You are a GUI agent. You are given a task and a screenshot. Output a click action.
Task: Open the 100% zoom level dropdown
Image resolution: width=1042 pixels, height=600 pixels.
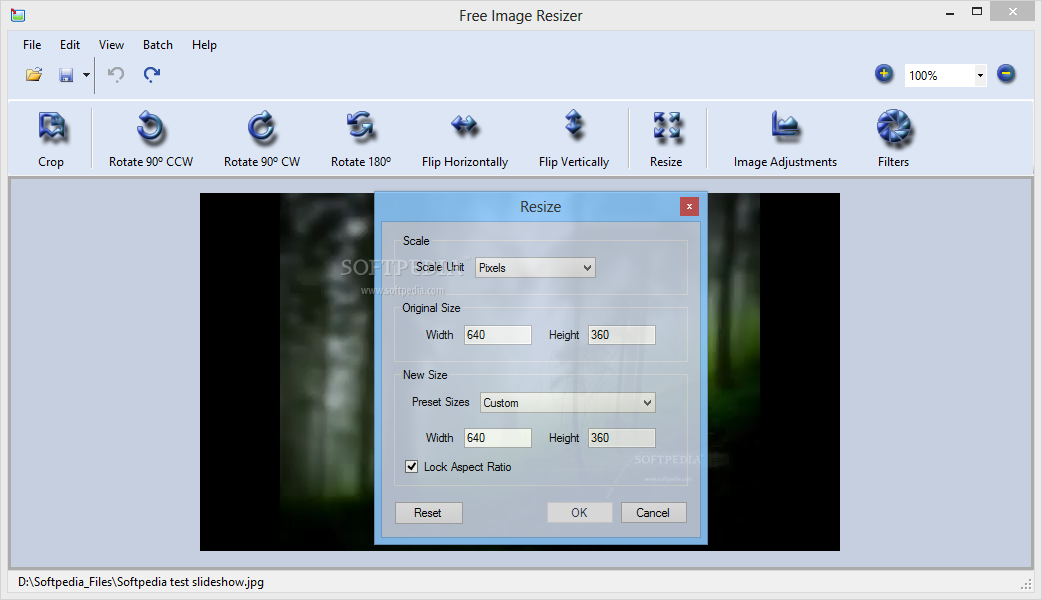click(980, 76)
